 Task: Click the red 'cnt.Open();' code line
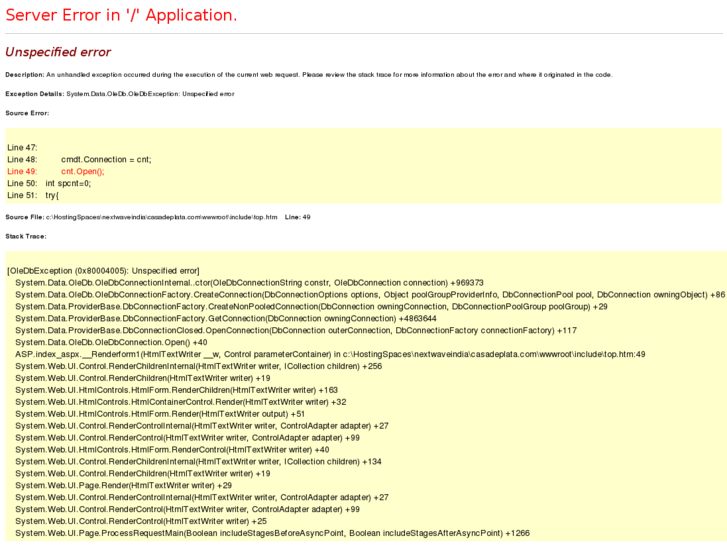83,172
